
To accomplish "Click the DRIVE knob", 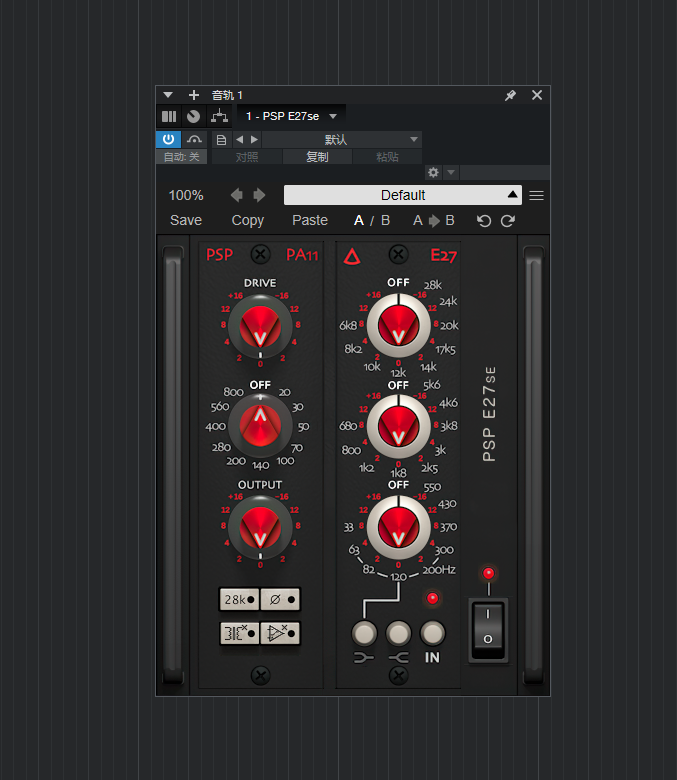I will tap(260, 326).
